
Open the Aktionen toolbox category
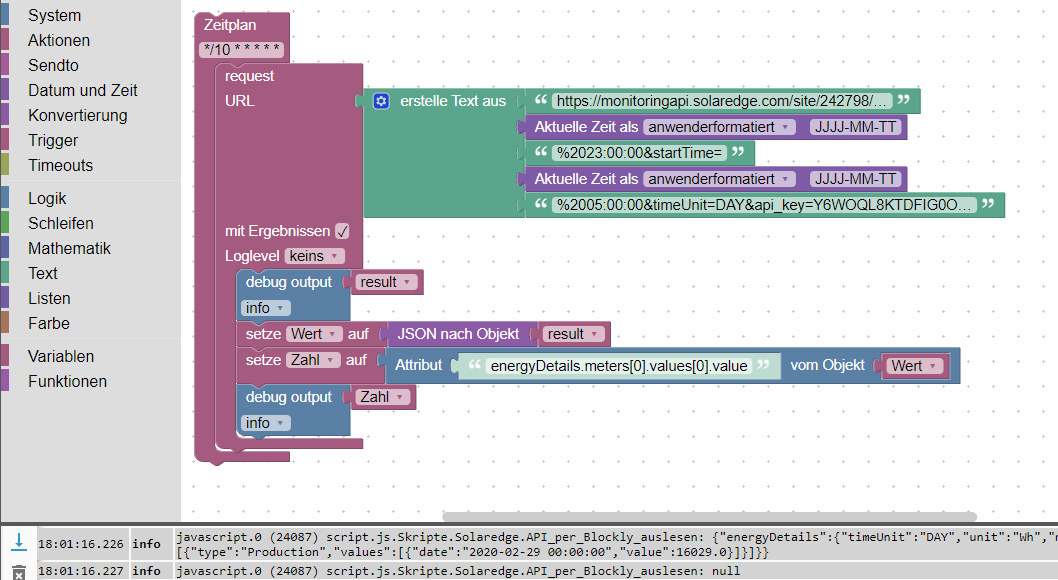59,40
